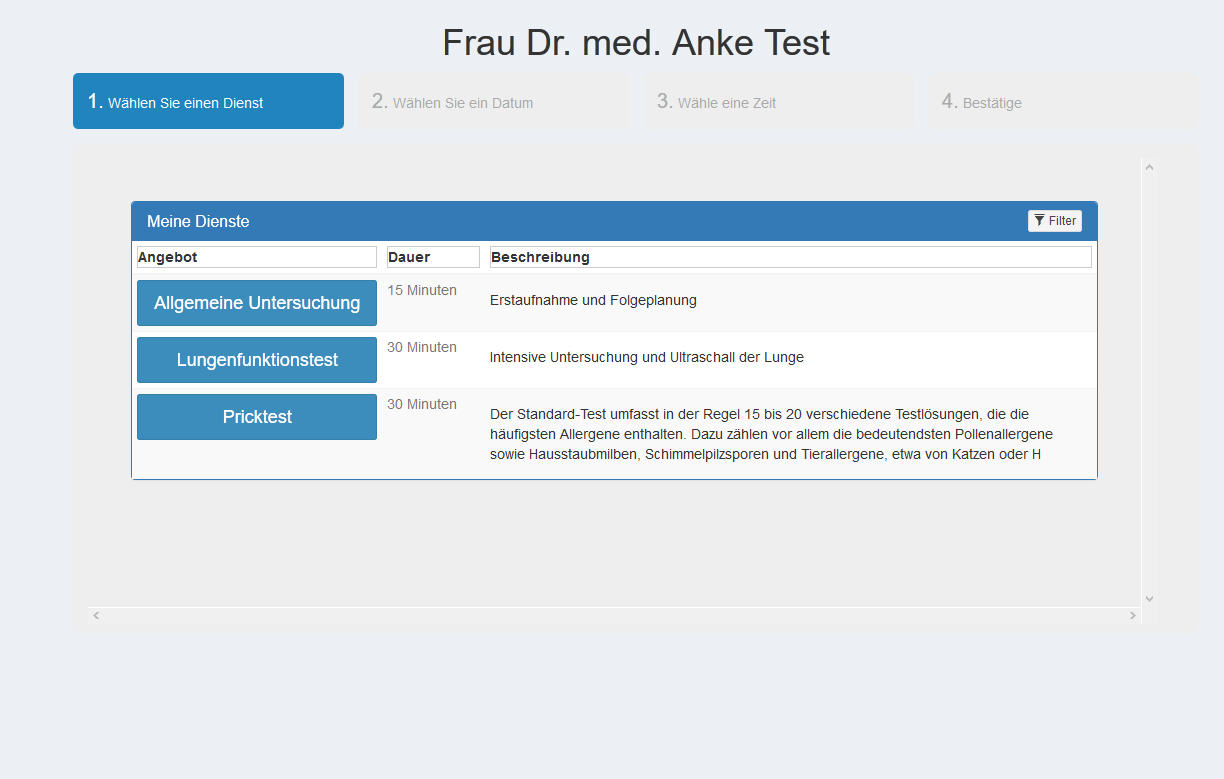Choose the Lungenfunktionstest service
This screenshot has height=779, width=1224.
[x=256, y=359]
